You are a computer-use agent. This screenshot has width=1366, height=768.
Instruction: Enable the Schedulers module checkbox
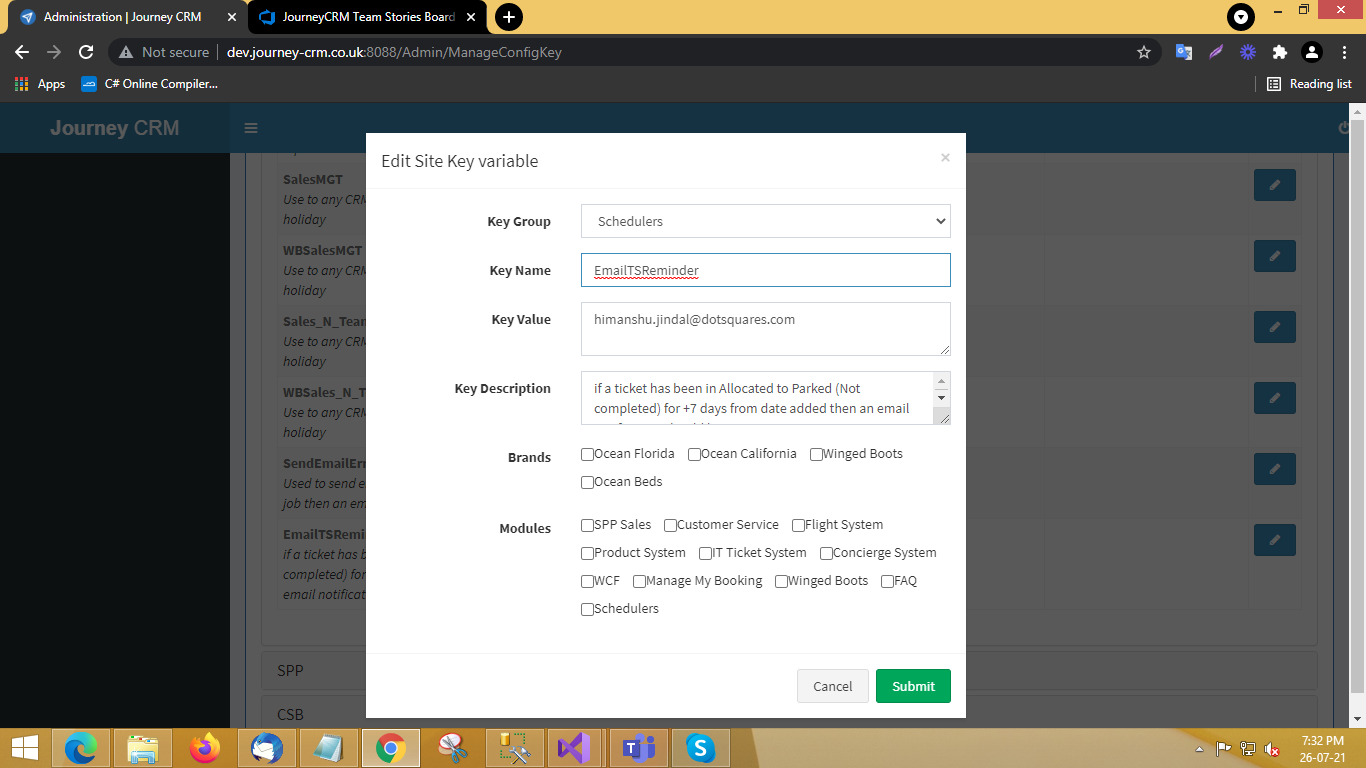pos(588,609)
